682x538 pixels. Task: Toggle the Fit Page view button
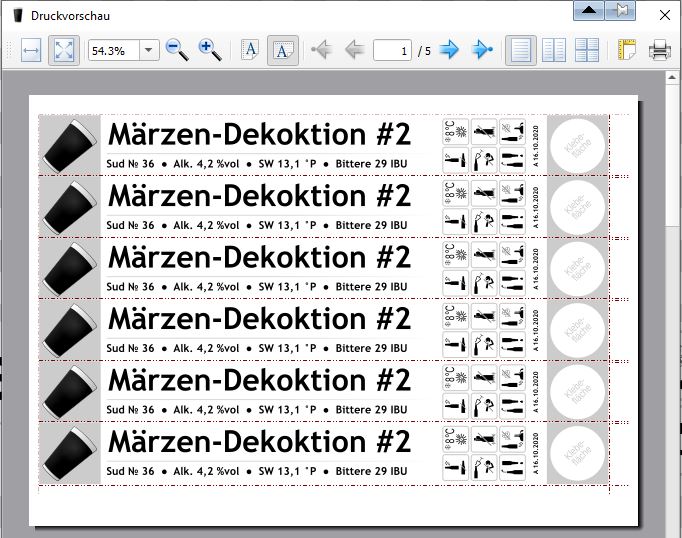click(x=64, y=50)
